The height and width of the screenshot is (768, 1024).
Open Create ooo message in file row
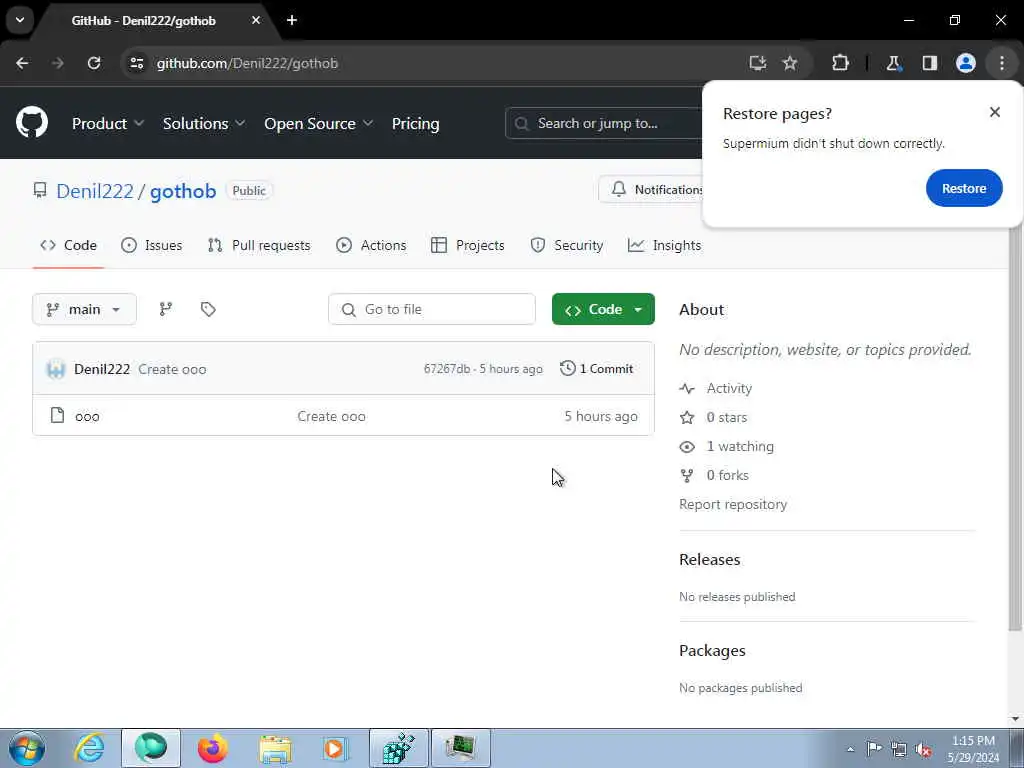[332, 417]
